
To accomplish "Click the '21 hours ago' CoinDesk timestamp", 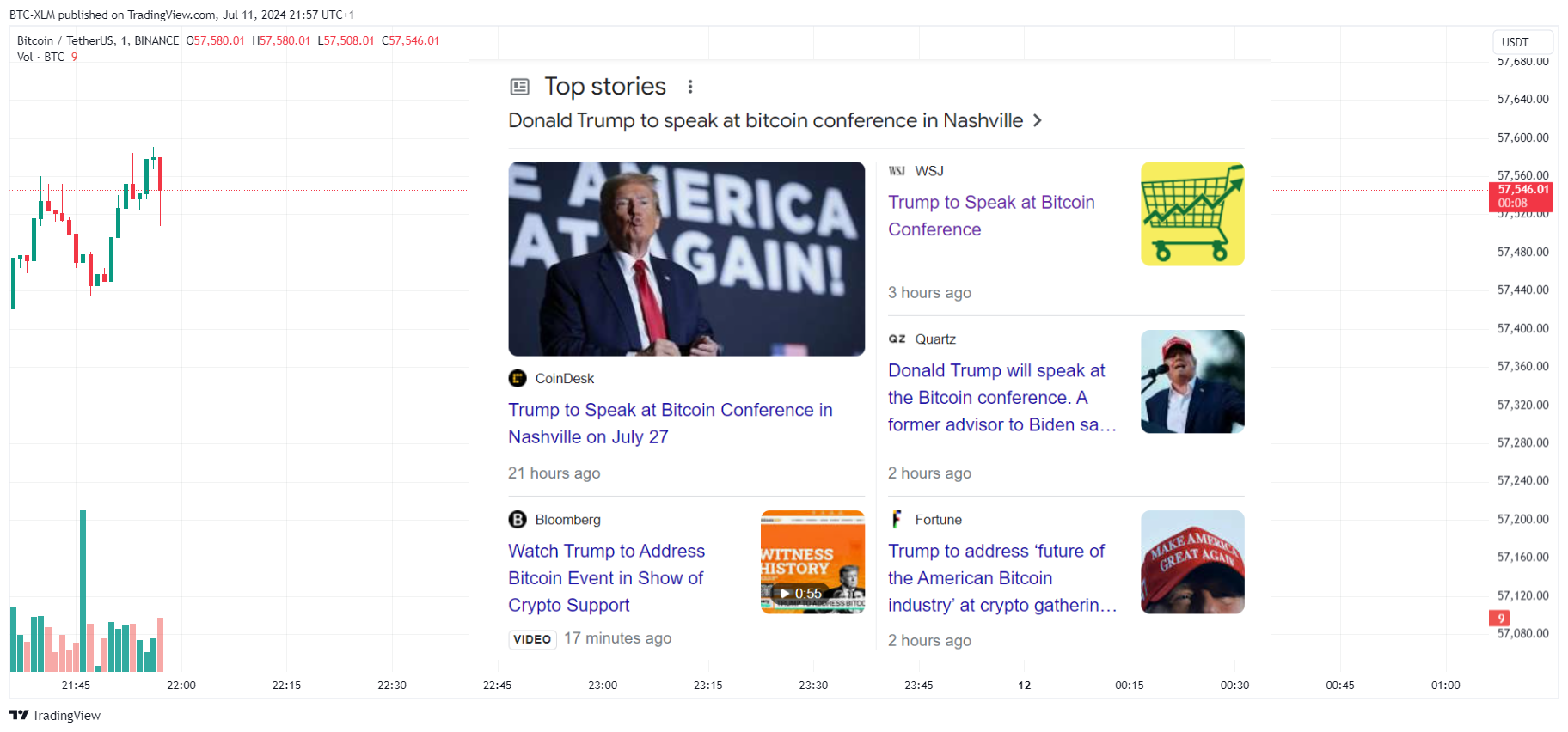I will point(554,473).
